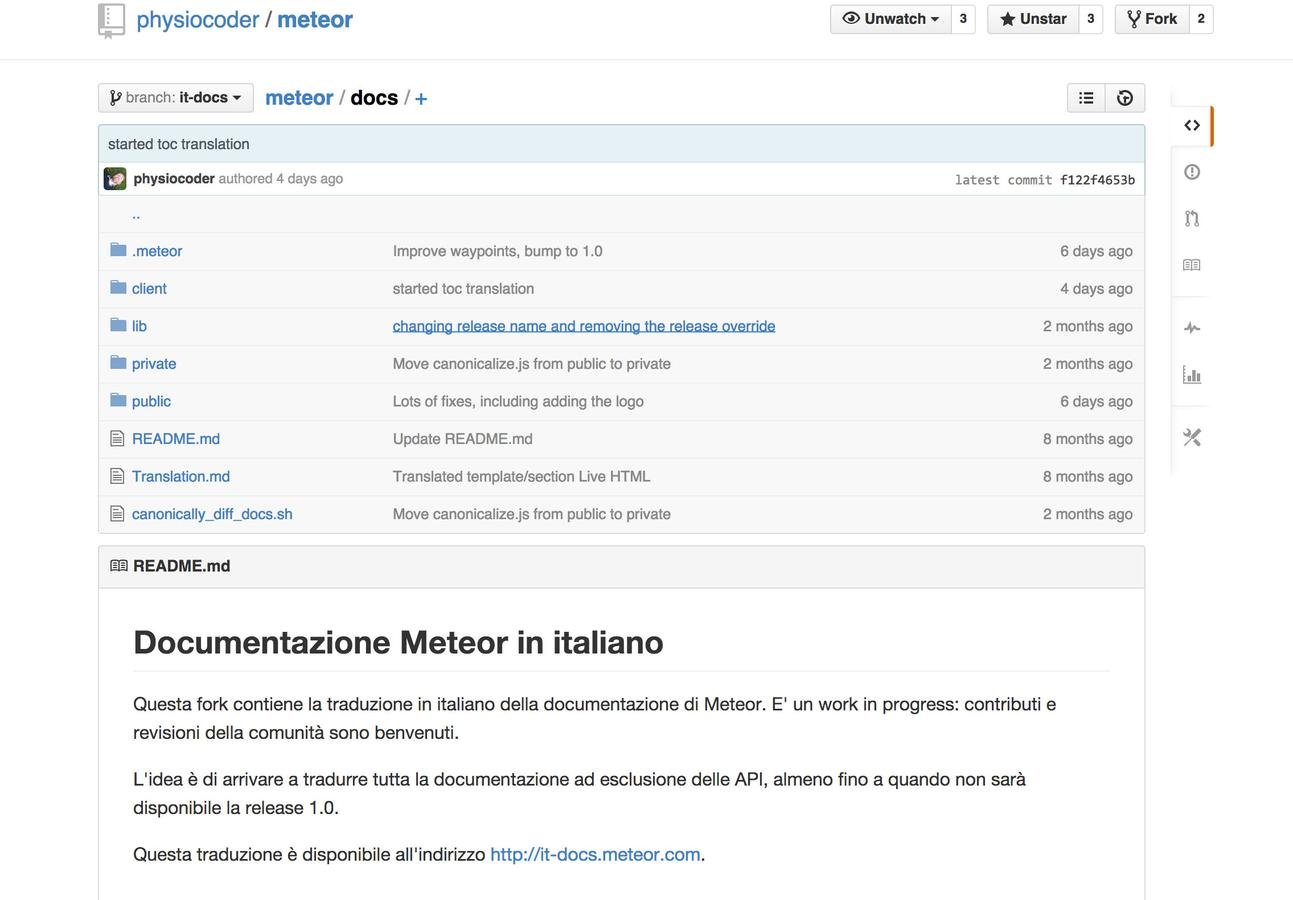Open the public folder
Image resolution: width=1293 pixels, height=900 pixels.
(x=151, y=401)
